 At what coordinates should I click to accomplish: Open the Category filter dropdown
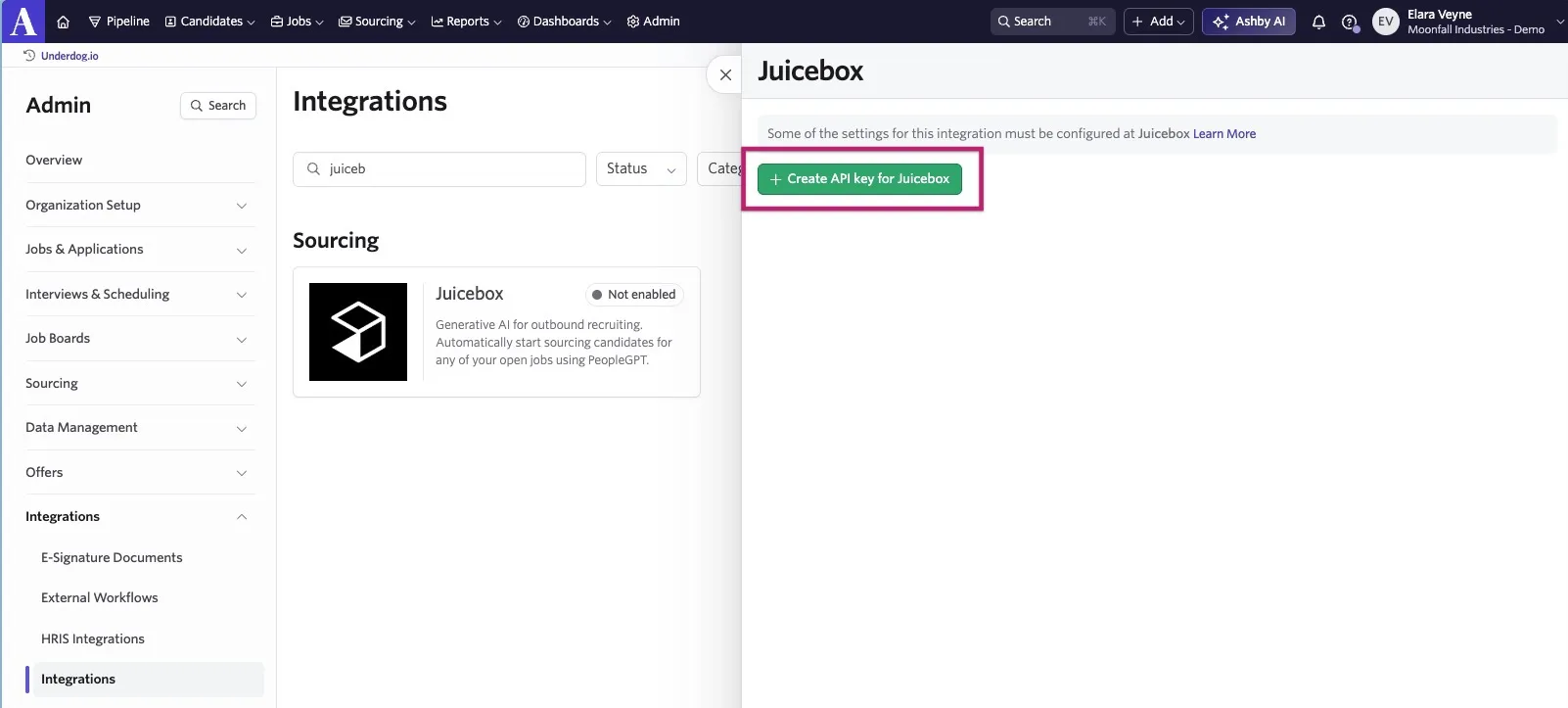[719, 169]
